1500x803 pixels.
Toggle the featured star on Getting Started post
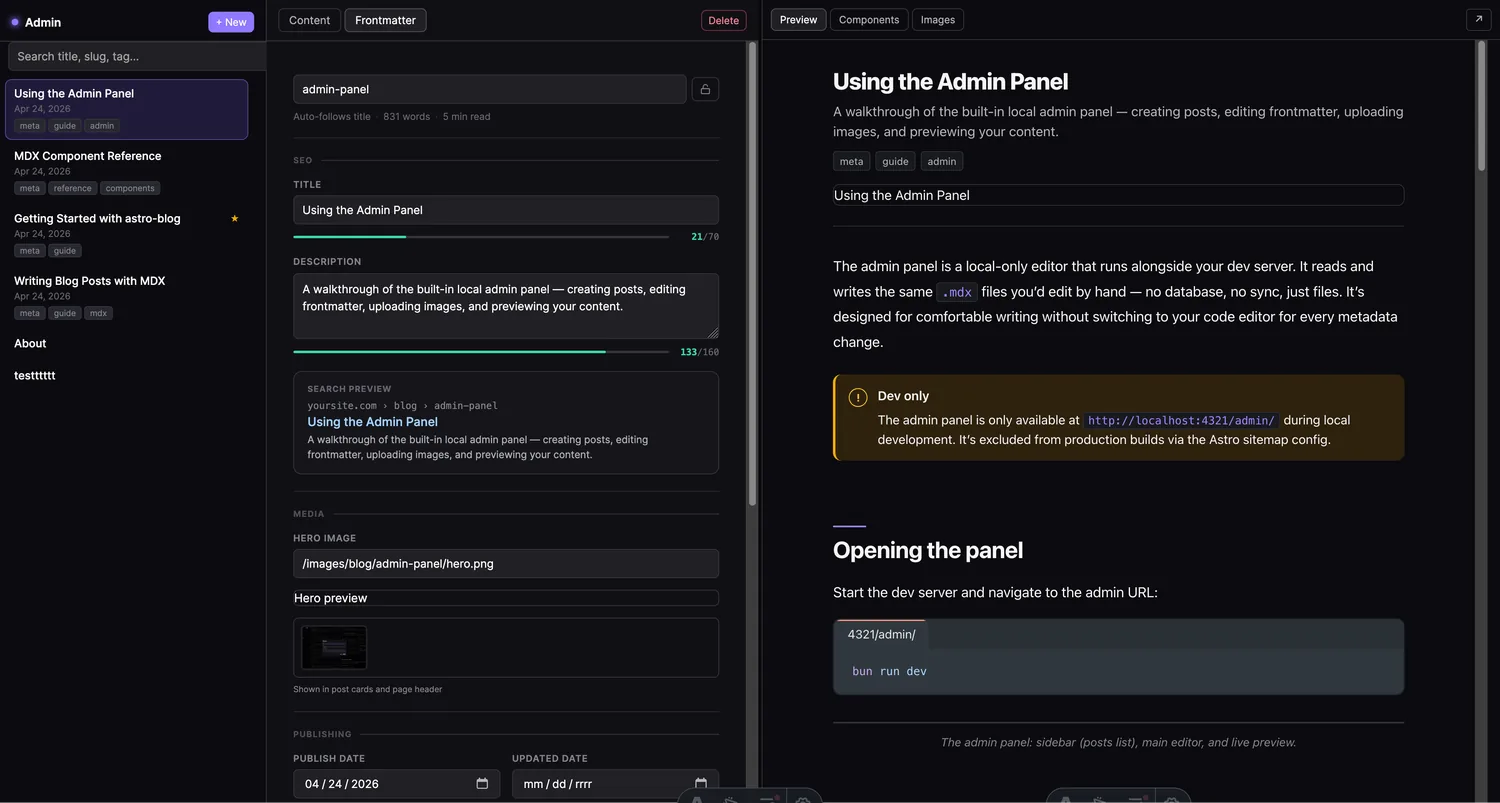[x=234, y=218]
